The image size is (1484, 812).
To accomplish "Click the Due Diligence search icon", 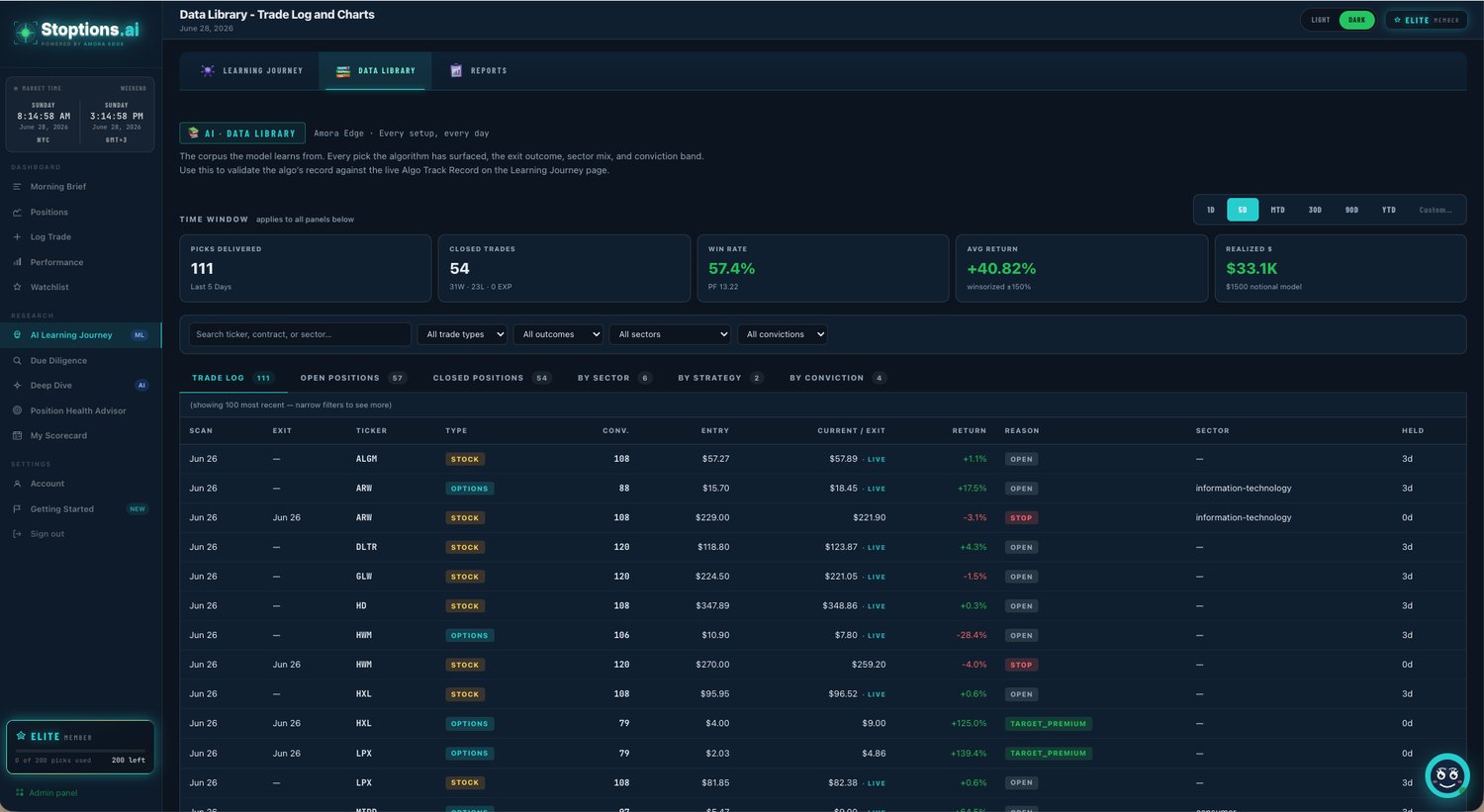I will 17,360.
